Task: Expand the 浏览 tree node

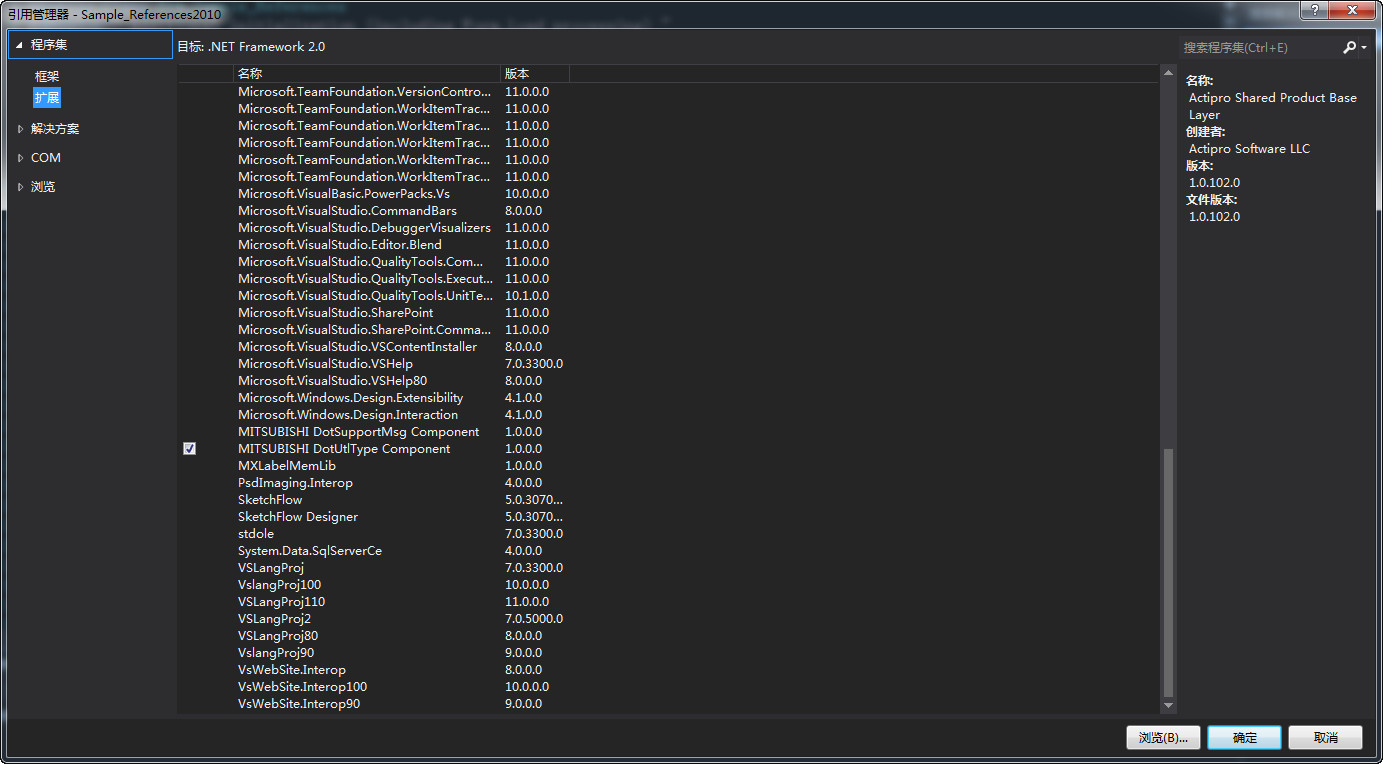Action: click(20, 187)
